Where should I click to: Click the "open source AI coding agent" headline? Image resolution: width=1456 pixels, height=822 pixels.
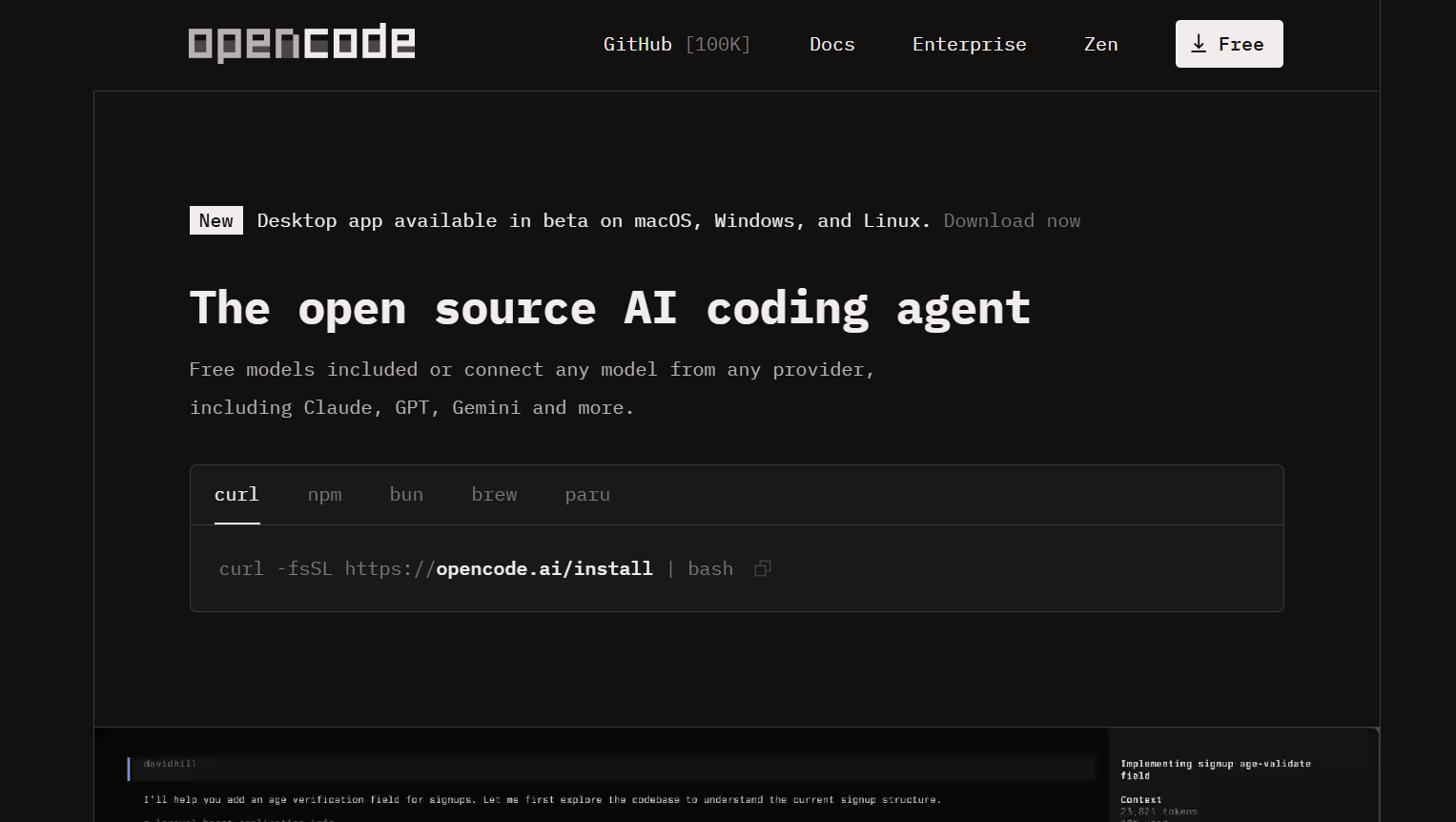(609, 308)
